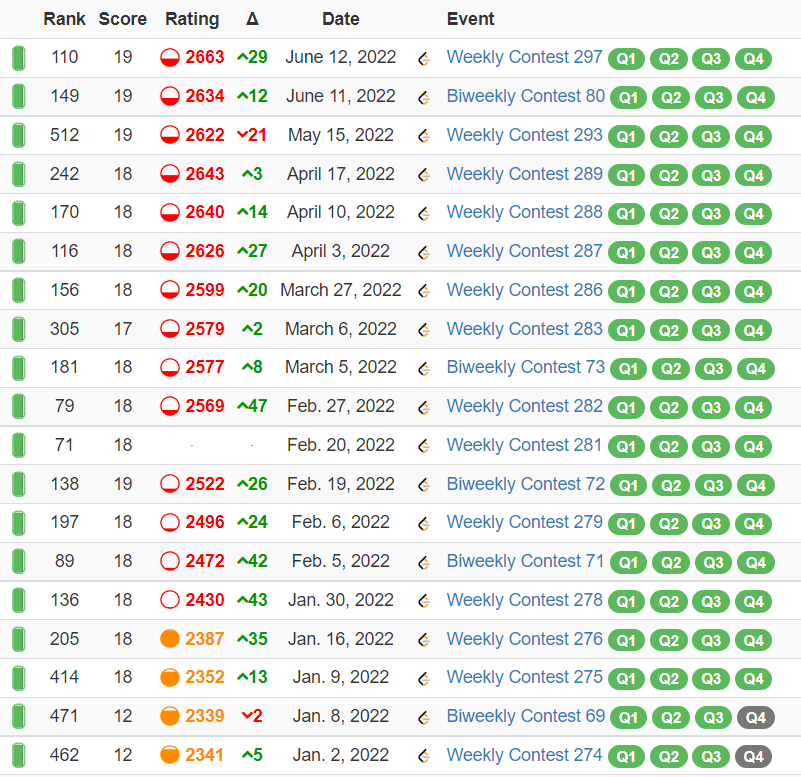Click the Date column header
The image size is (801, 777).
341,19
